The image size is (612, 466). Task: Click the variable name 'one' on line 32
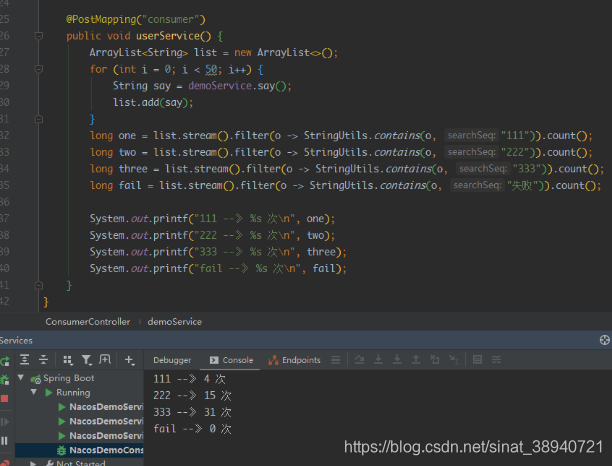pos(127,136)
